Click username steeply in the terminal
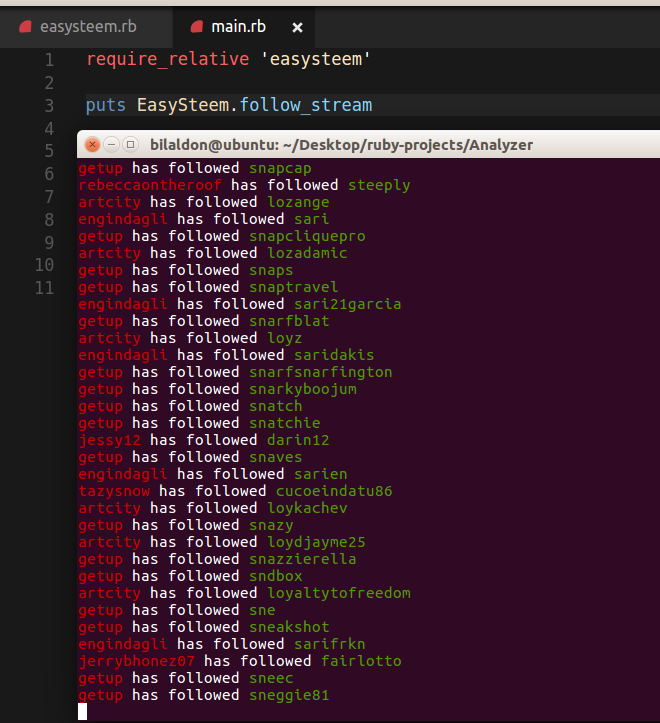This screenshot has height=723, width=660. [x=379, y=185]
